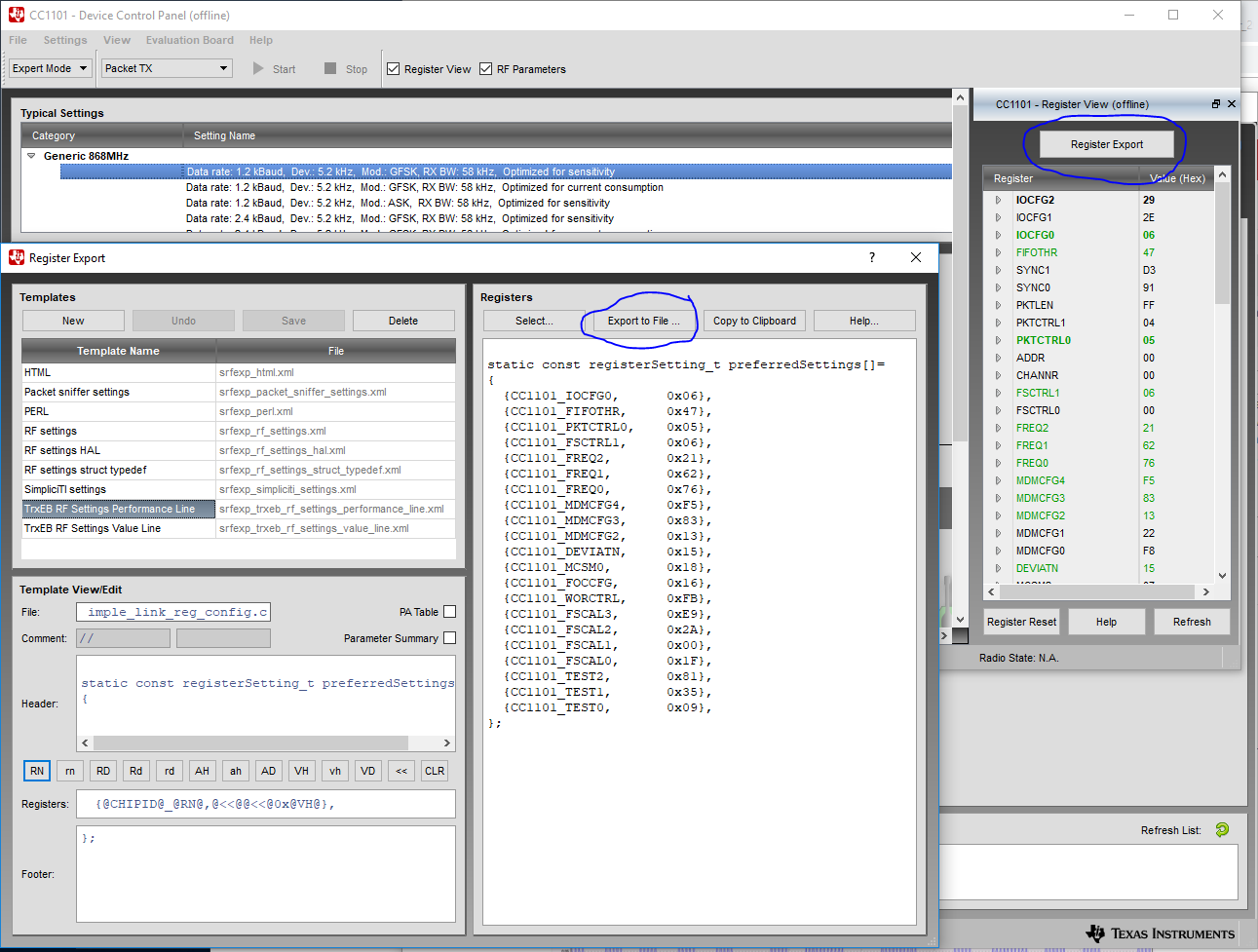
Task: Expand the PKTCTRL0 register row
Action: tap(998, 340)
